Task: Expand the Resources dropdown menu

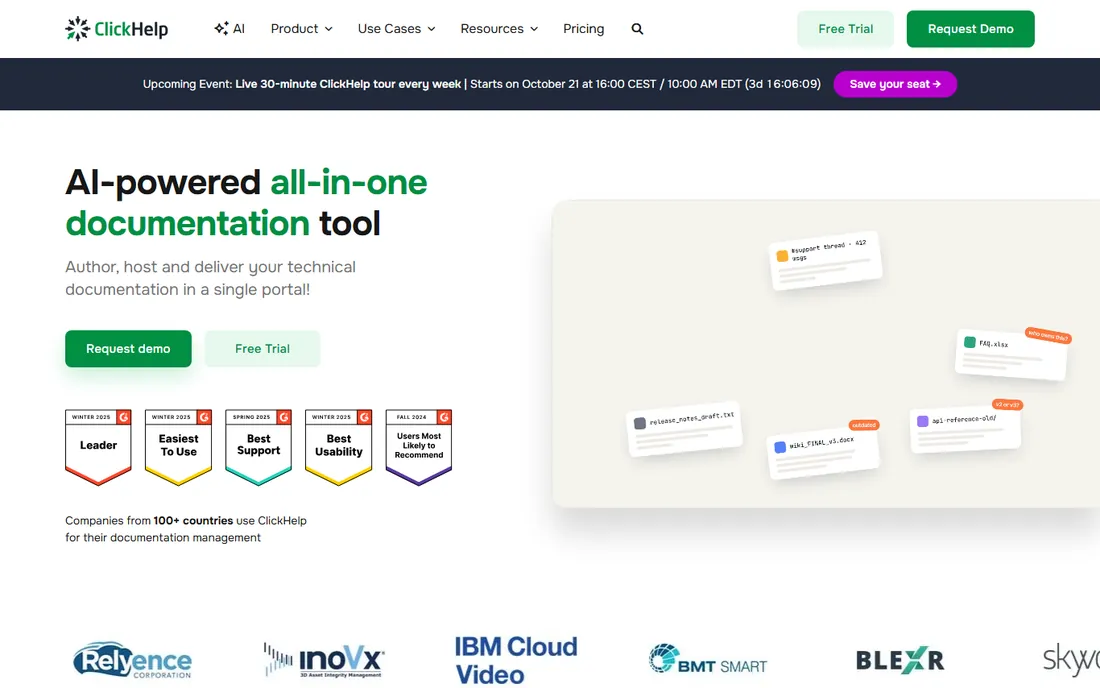Action: [499, 29]
